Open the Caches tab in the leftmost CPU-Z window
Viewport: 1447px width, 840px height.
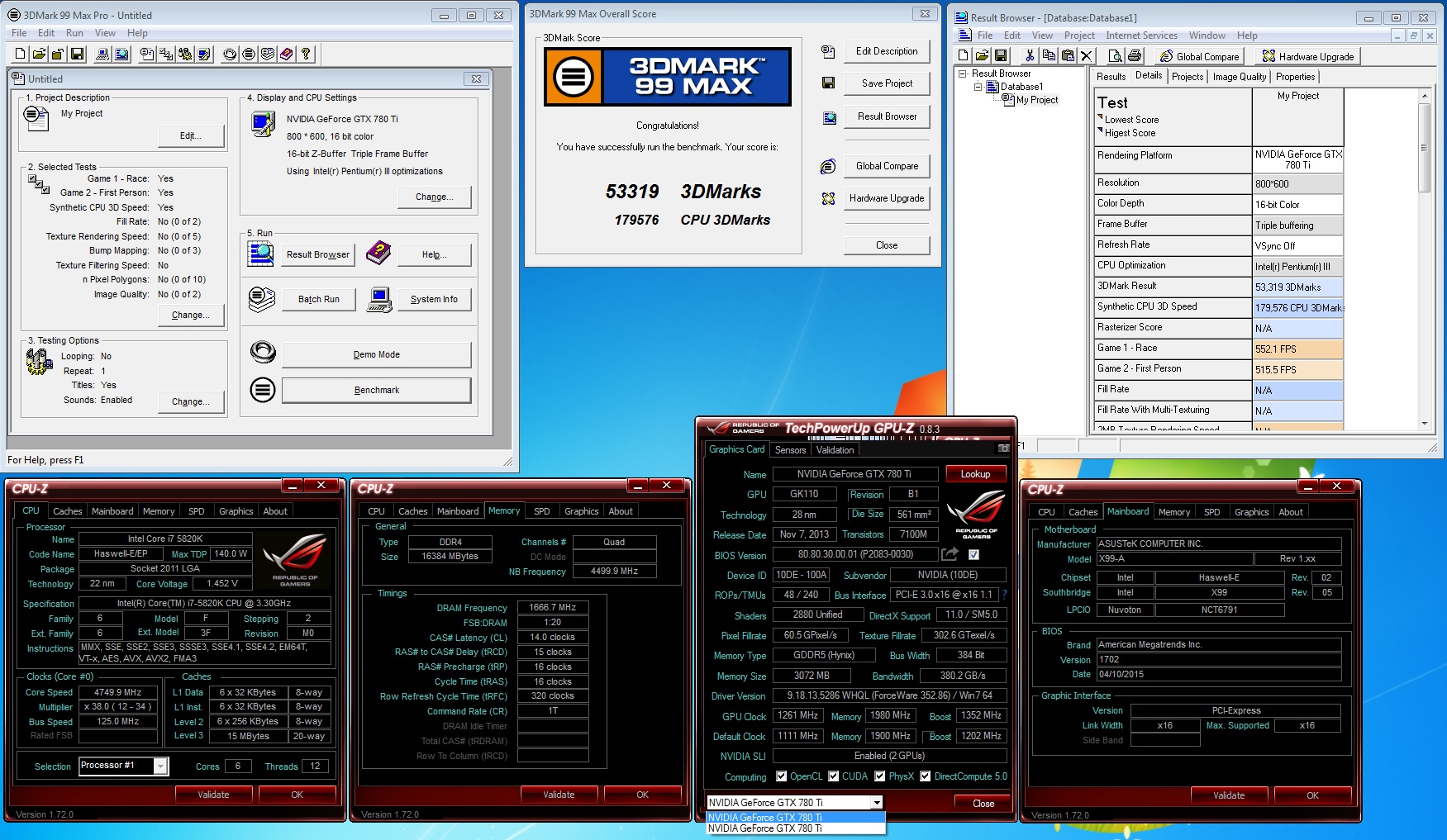coord(68,511)
